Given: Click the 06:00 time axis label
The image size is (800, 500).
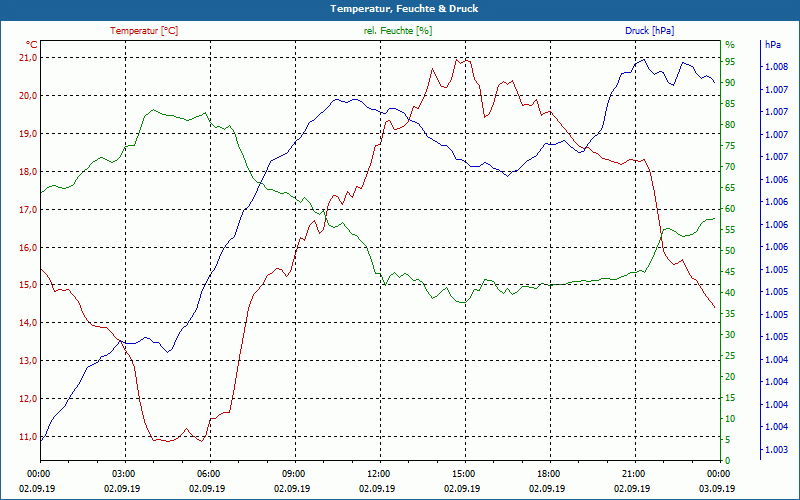Looking at the screenshot, I should (x=207, y=474).
